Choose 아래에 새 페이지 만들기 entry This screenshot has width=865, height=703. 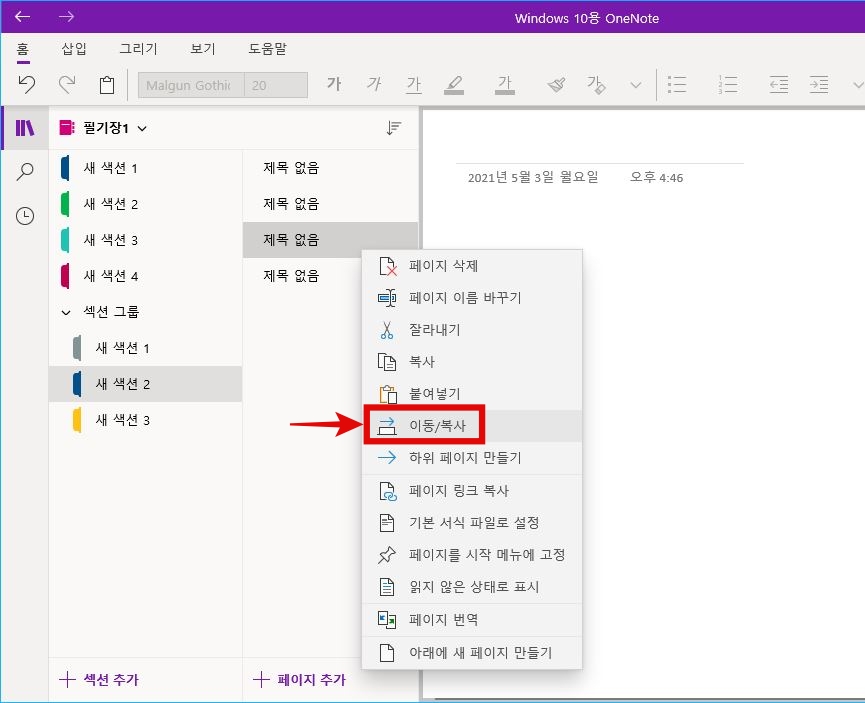[x=472, y=653]
